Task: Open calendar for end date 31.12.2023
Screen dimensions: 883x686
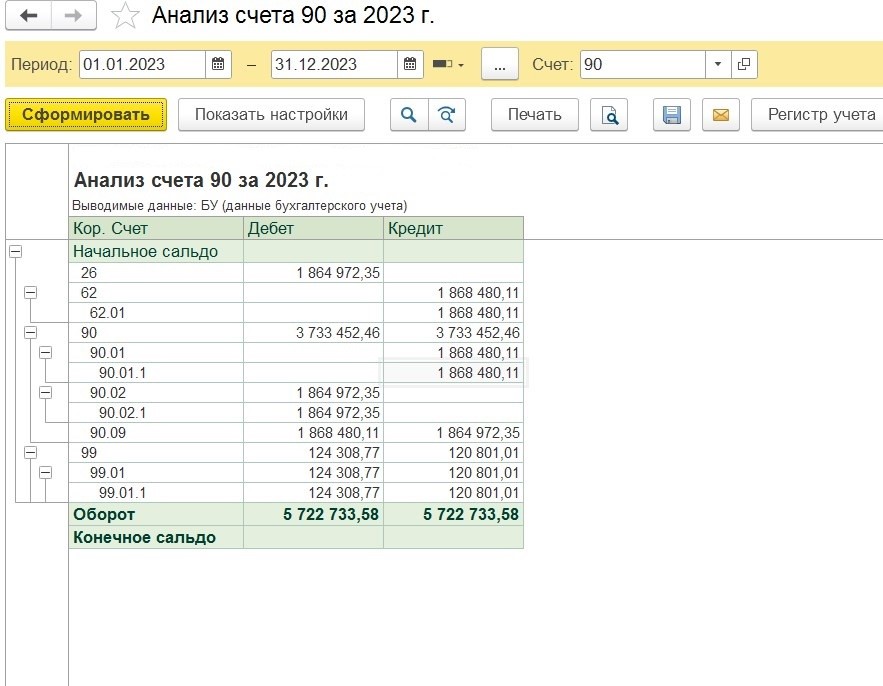Action: pos(411,64)
